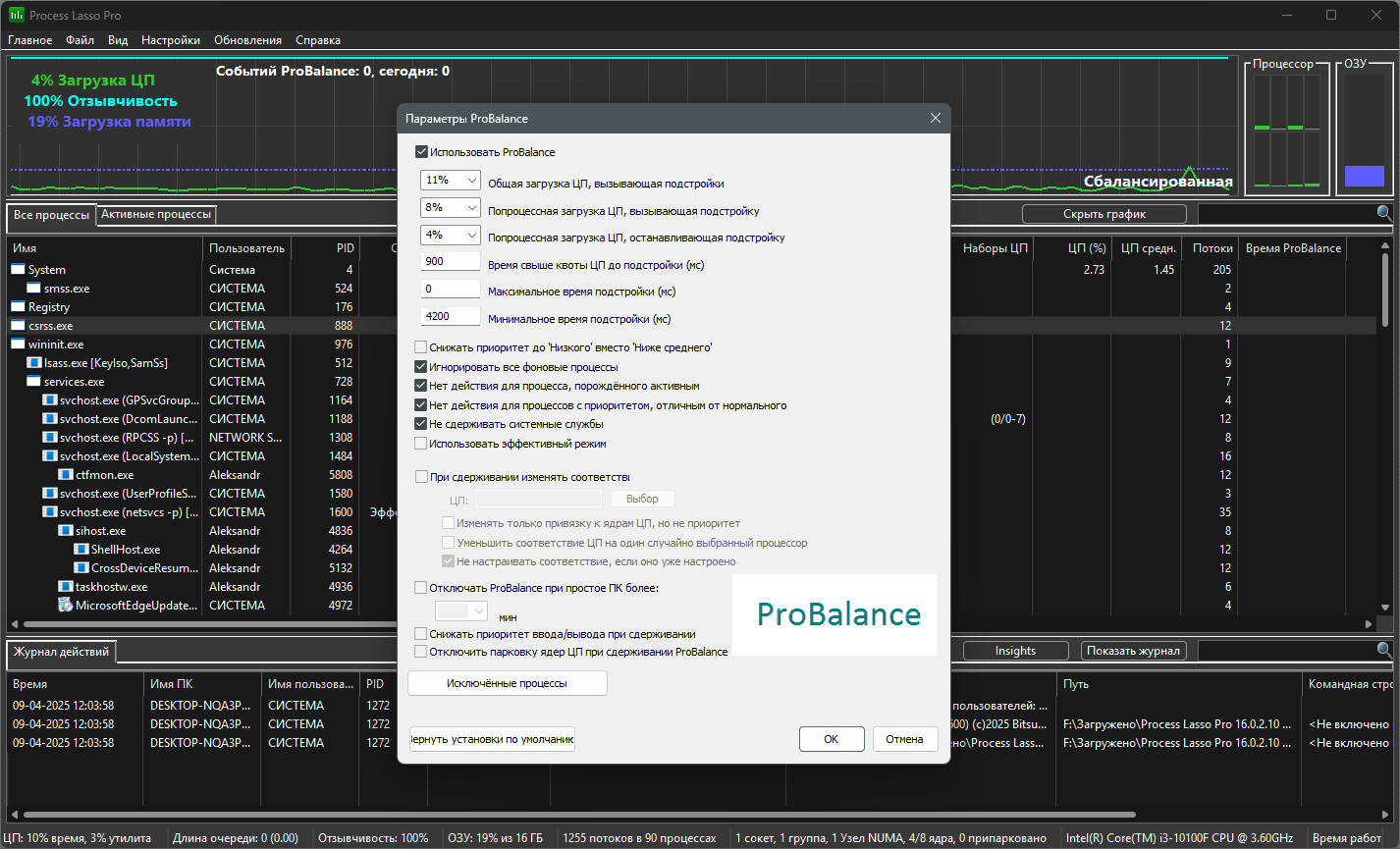
Task: Click the bottom horizontal scrollbar
Action: pyautogui.click(x=579, y=815)
